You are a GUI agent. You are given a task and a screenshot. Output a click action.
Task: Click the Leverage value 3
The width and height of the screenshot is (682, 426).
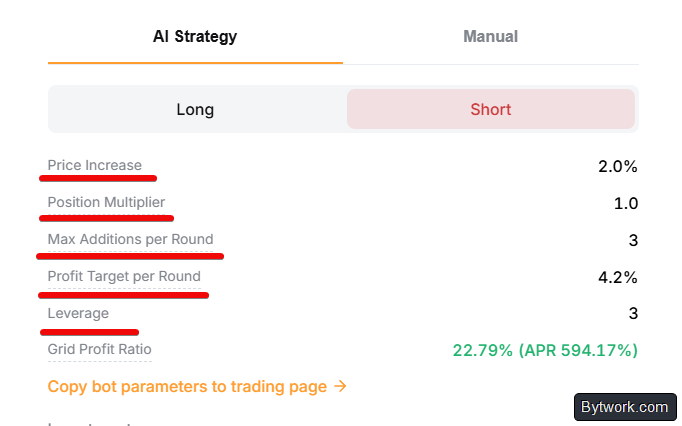click(633, 314)
